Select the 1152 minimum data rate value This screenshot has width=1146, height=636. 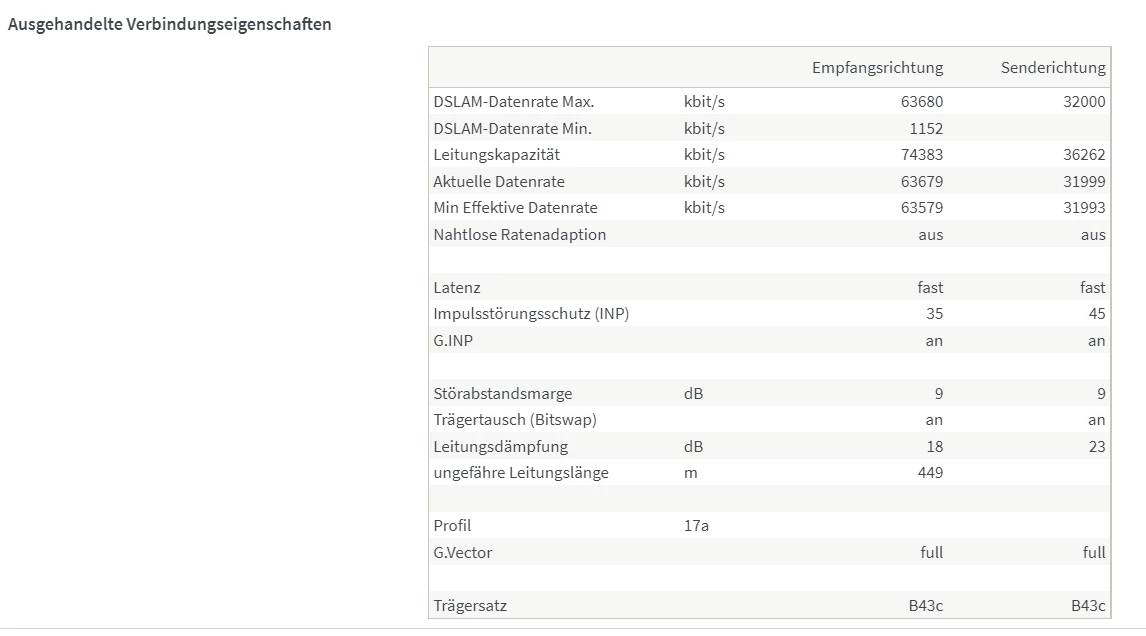[x=926, y=128]
